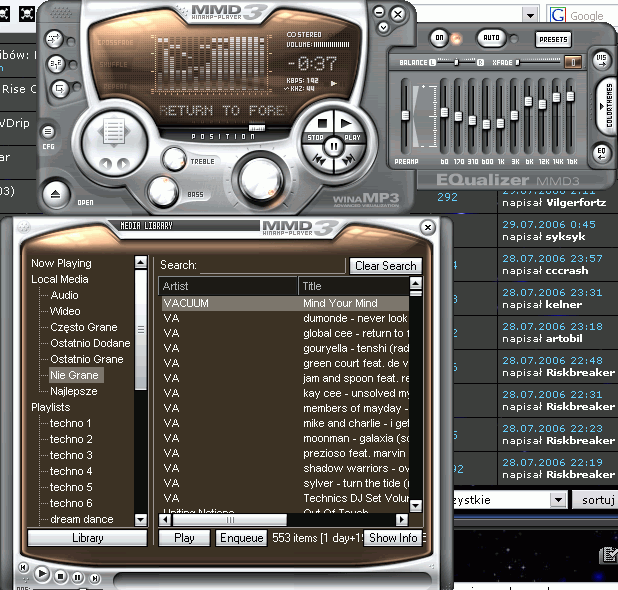This screenshot has width=618, height=590.
Task: Pause playback with the round pause button
Action: 334,146
